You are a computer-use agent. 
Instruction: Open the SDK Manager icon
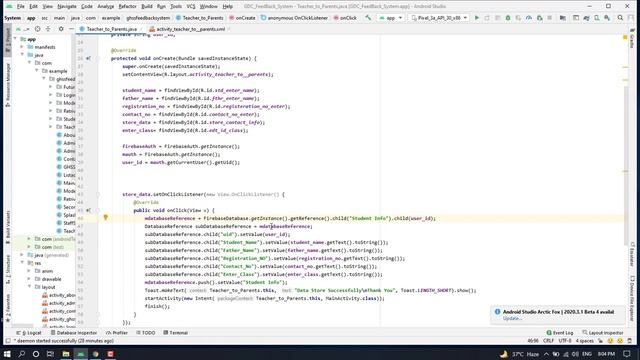click(607, 18)
